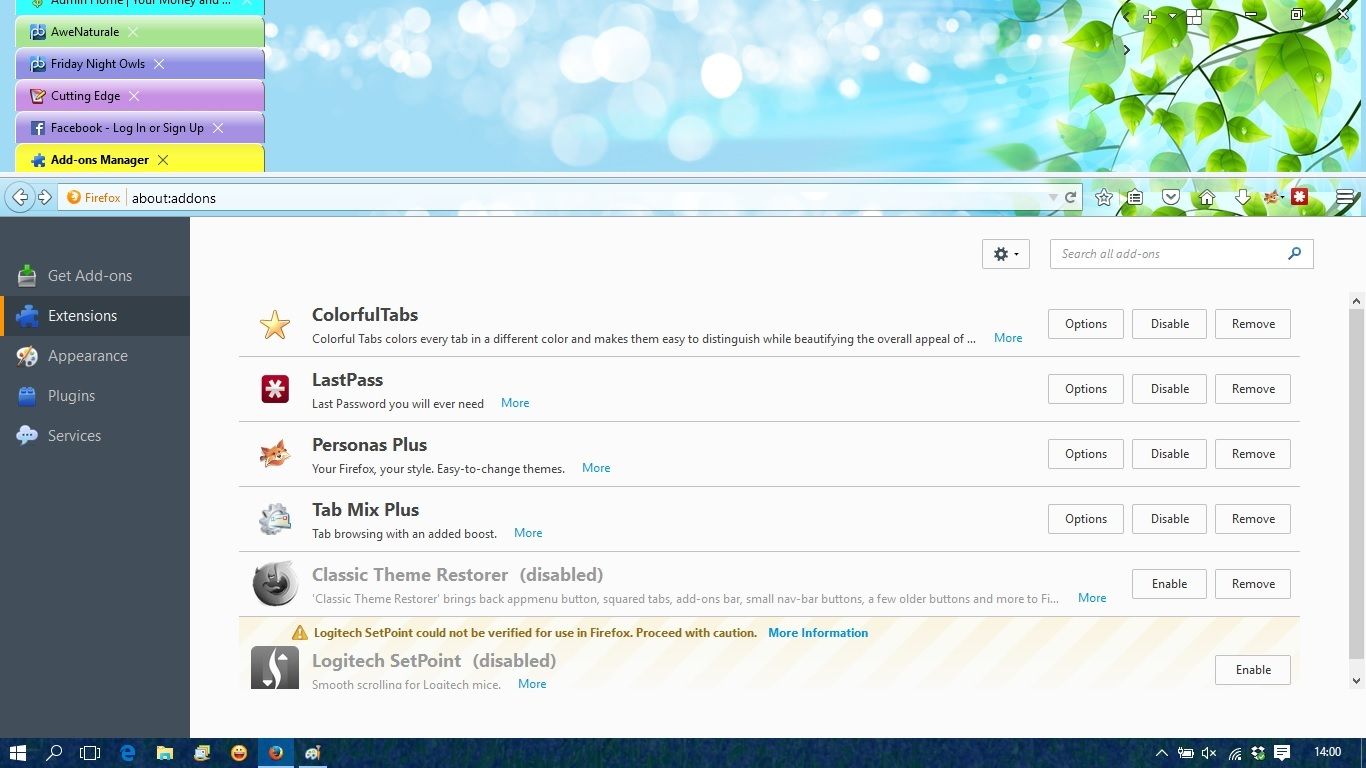Open a new tab with the plus icon
1366x768 pixels.
click(x=1150, y=16)
